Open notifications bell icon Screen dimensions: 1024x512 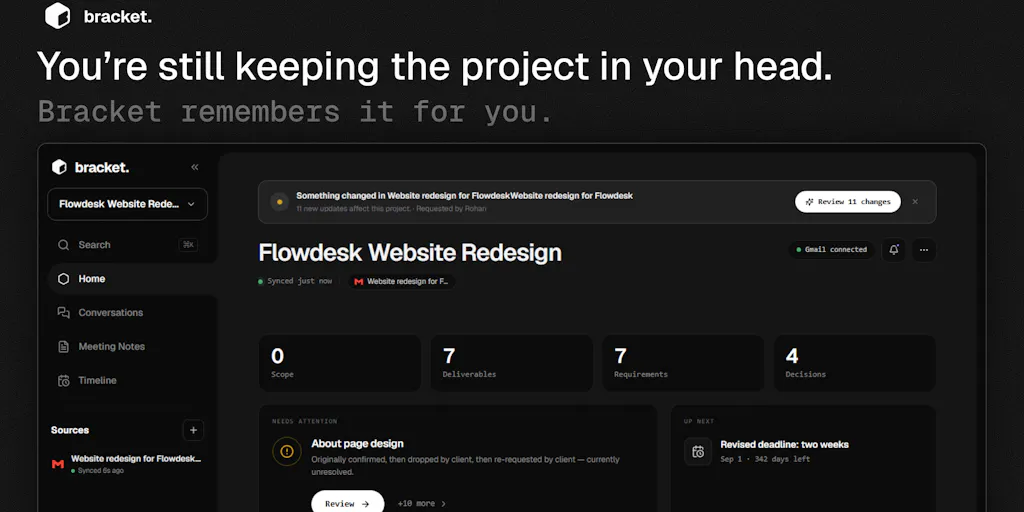point(893,249)
